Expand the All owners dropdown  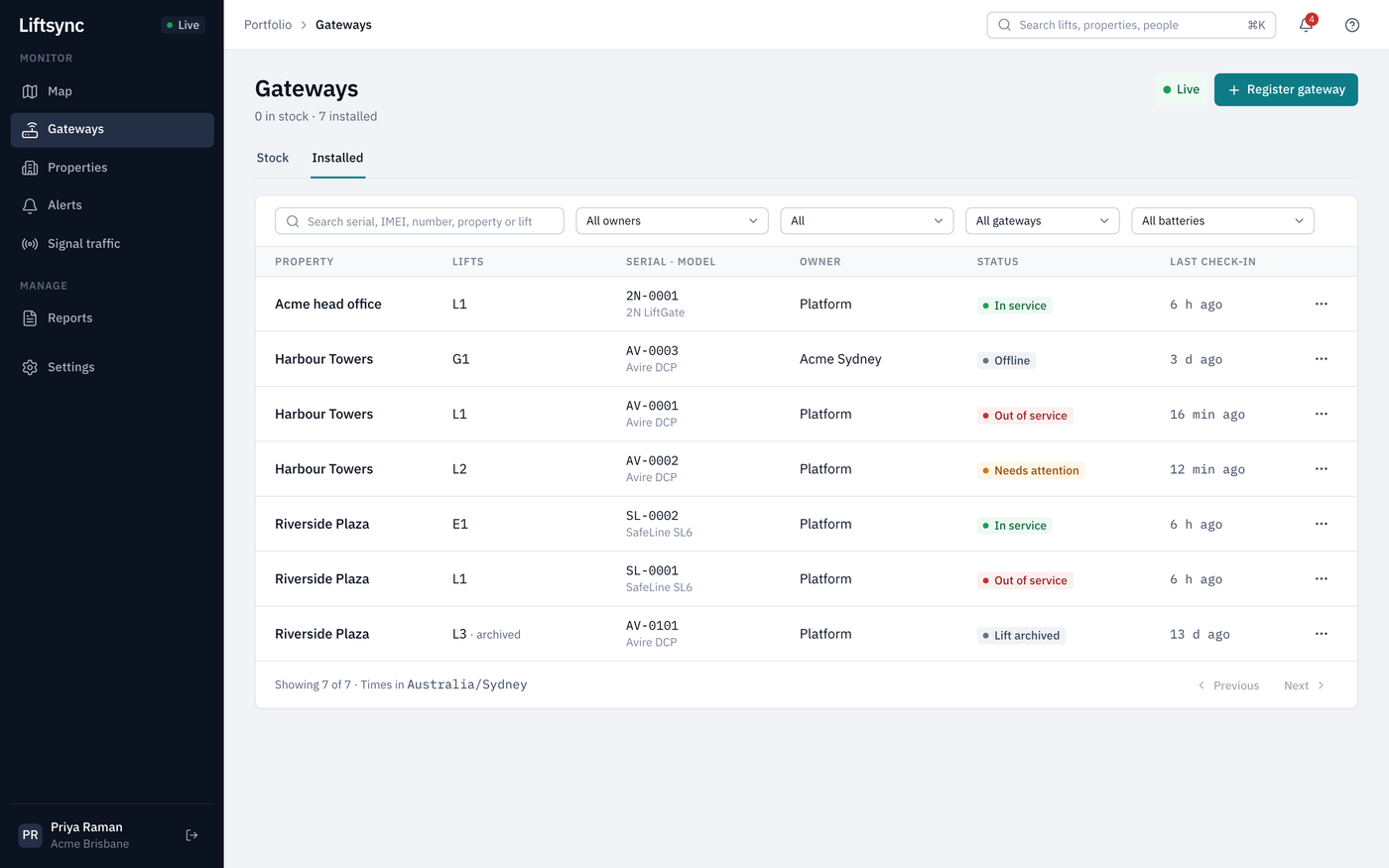(x=672, y=221)
